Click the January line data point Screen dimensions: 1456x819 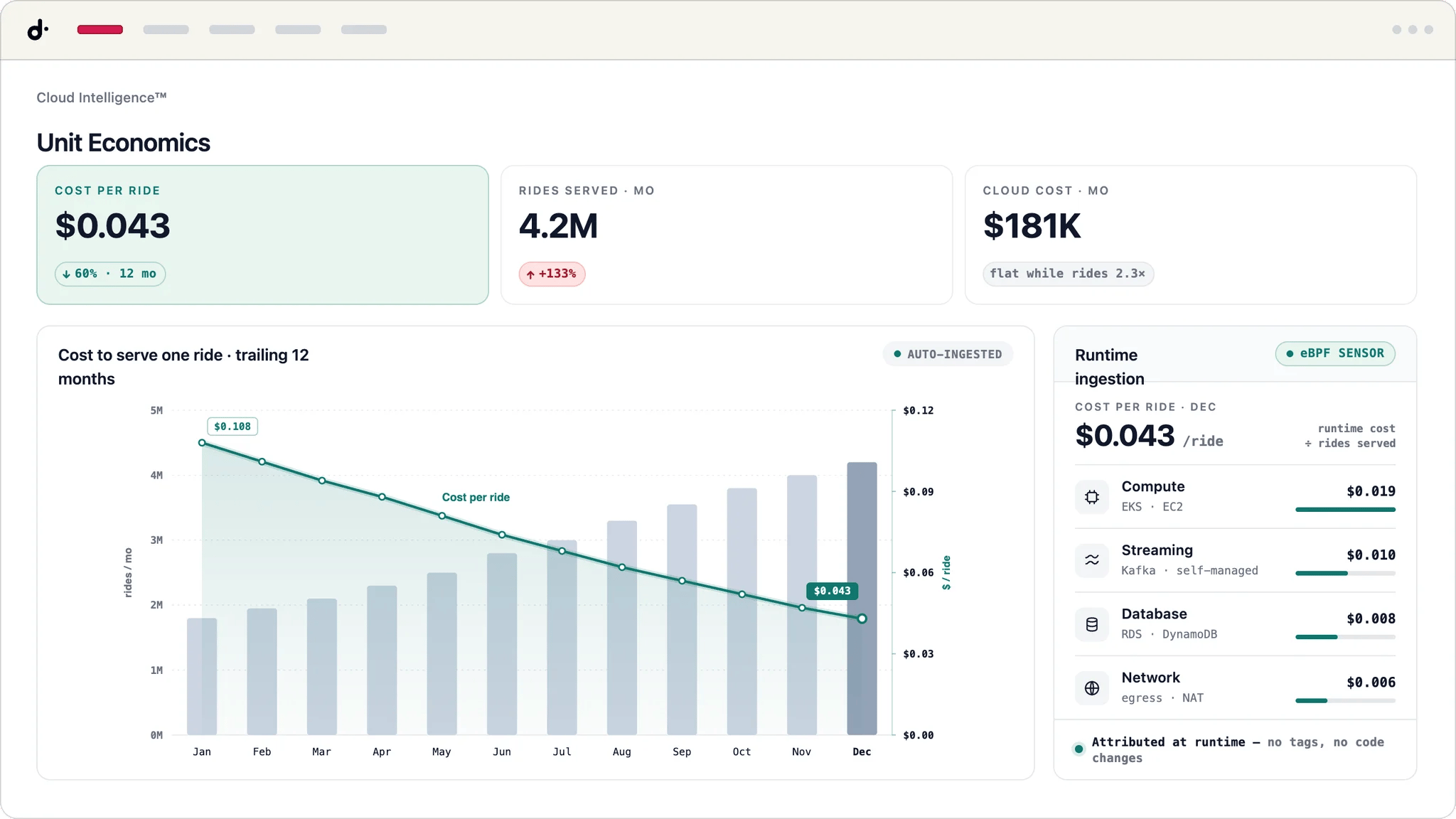pyautogui.click(x=202, y=443)
